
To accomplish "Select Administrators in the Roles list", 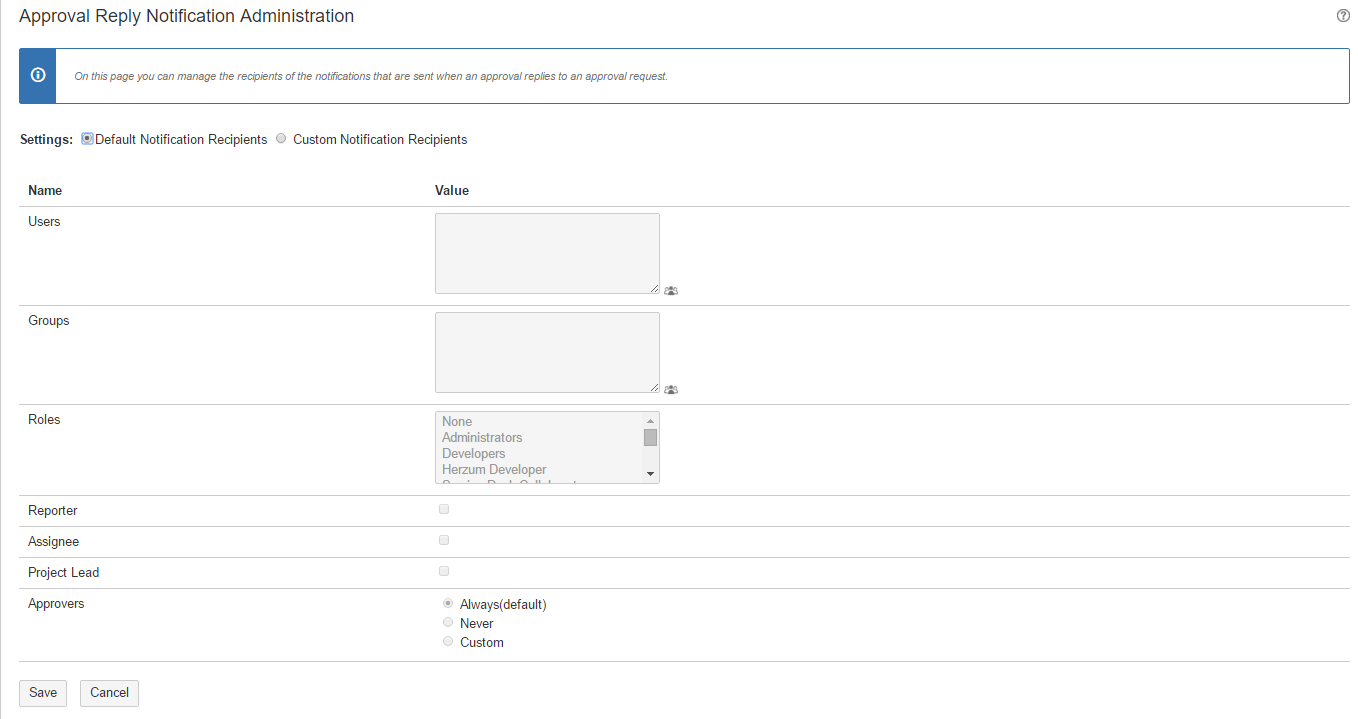I will point(482,438).
